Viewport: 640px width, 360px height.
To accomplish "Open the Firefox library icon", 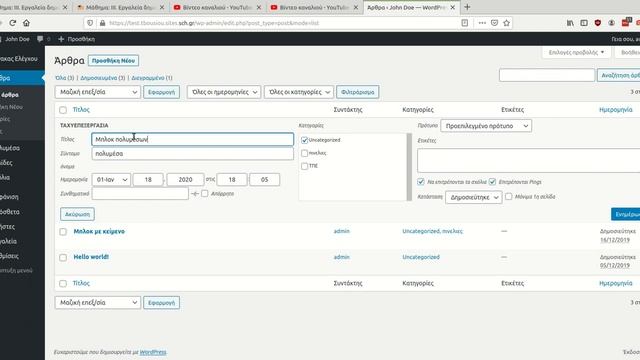I will (570, 23).
